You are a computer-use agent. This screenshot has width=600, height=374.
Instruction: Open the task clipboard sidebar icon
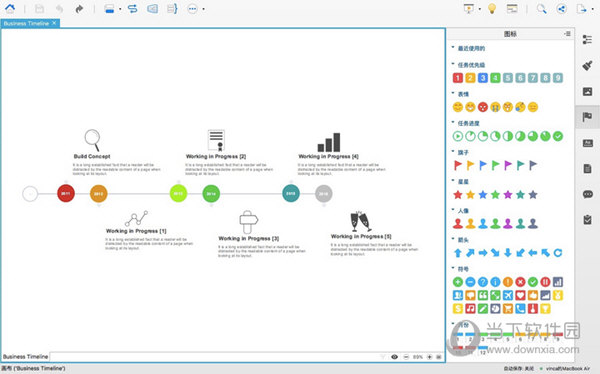point(587,220)
